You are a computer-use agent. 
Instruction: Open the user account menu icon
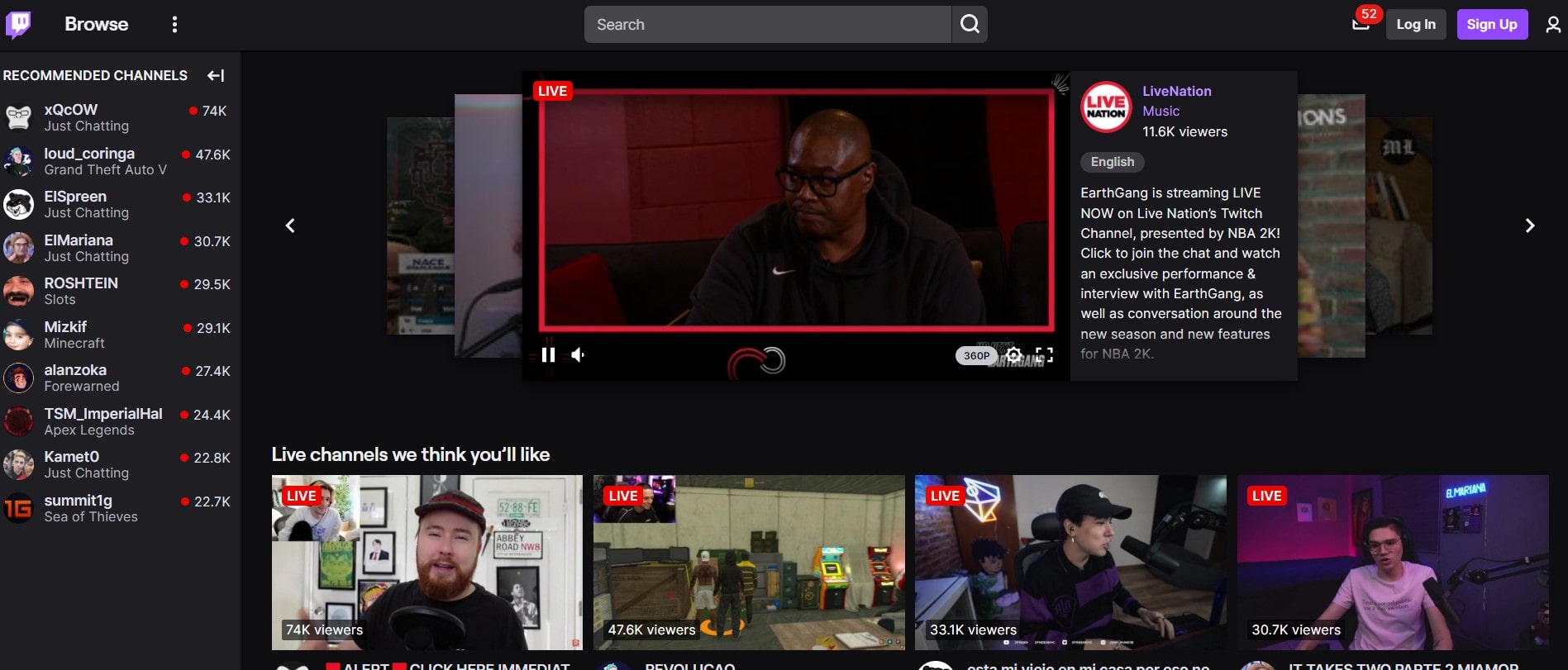coord(1553,25)
